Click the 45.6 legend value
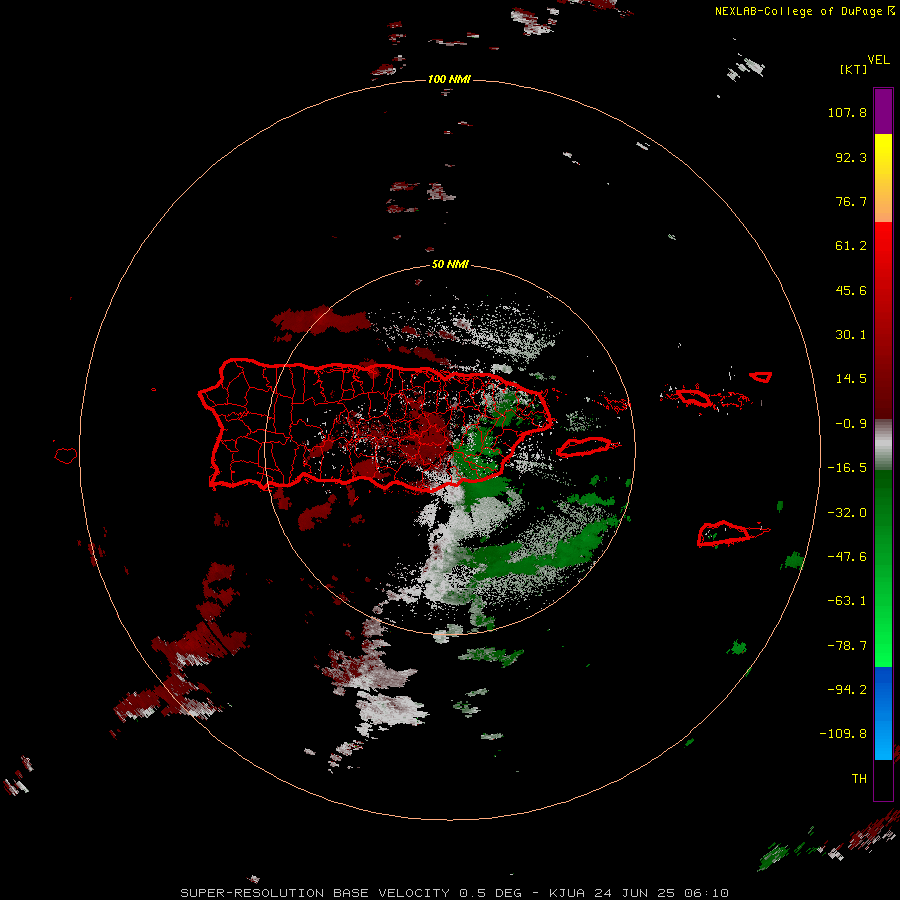This screenshot has width=900, height=900. click(851, 290)
